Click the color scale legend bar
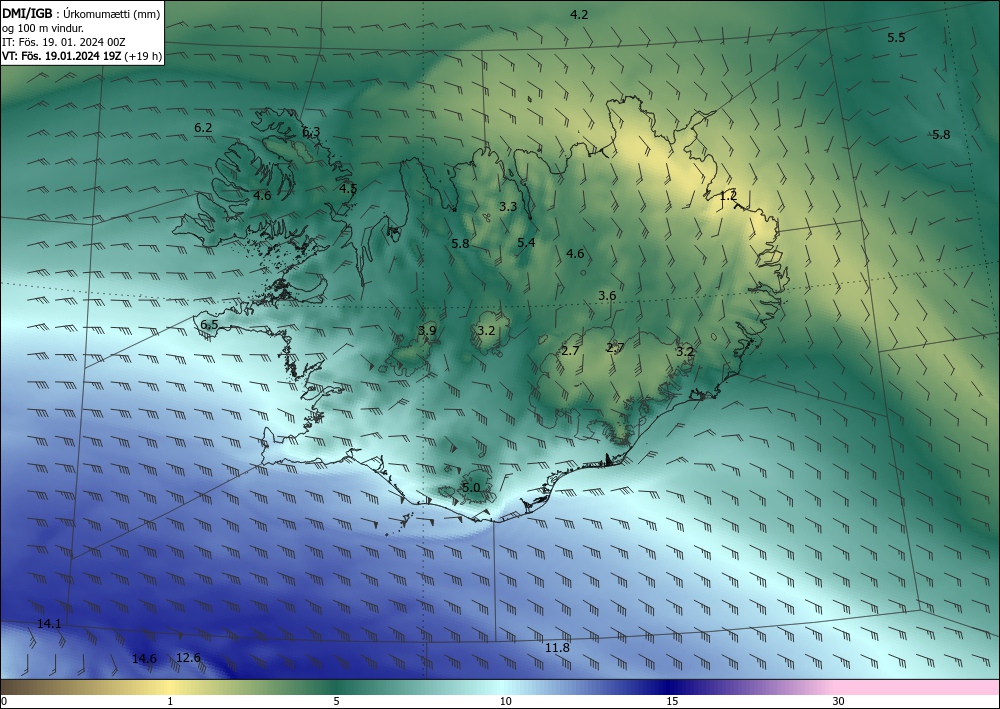The image size is (1000, 709). [500, 687]
